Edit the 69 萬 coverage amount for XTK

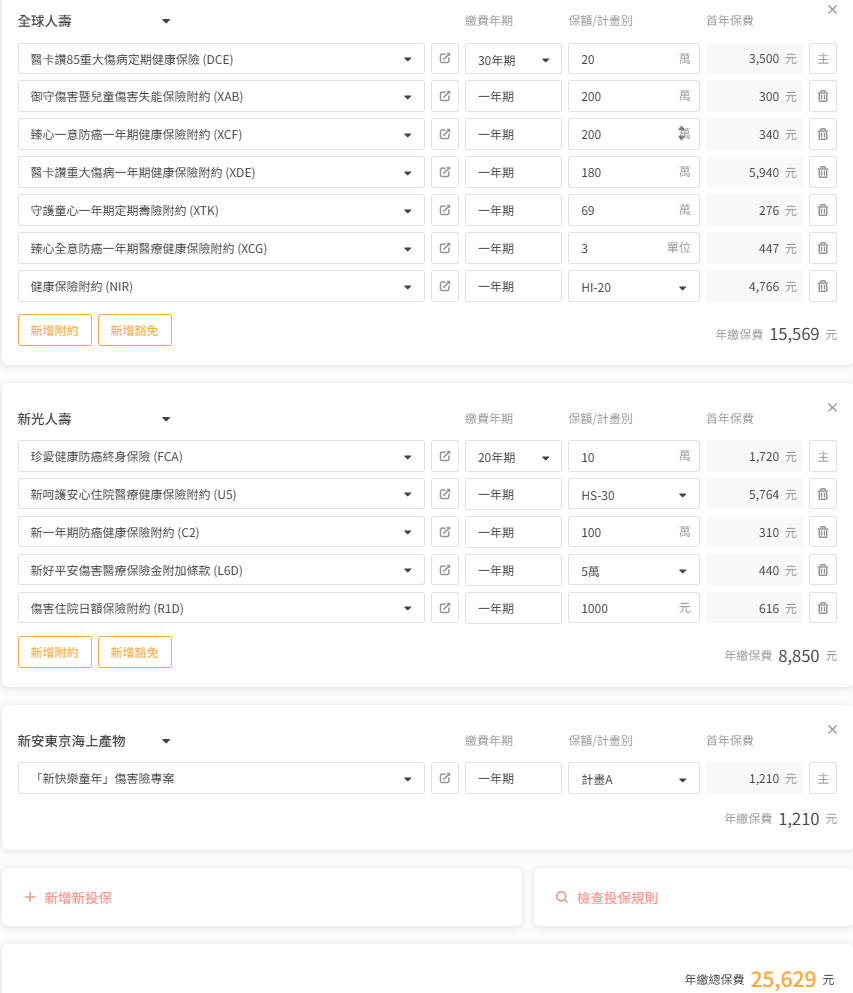point(634,210)
